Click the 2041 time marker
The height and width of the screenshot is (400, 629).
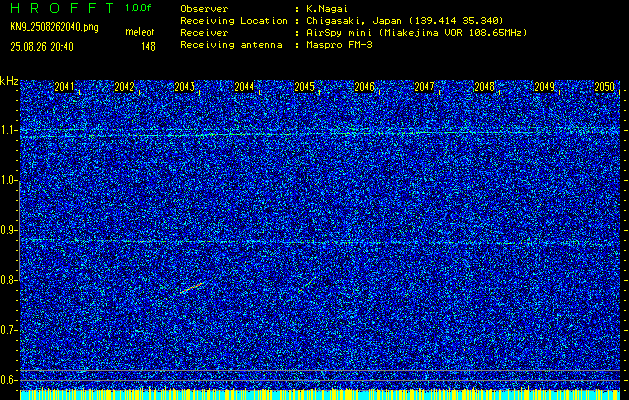tap(64, 87)
